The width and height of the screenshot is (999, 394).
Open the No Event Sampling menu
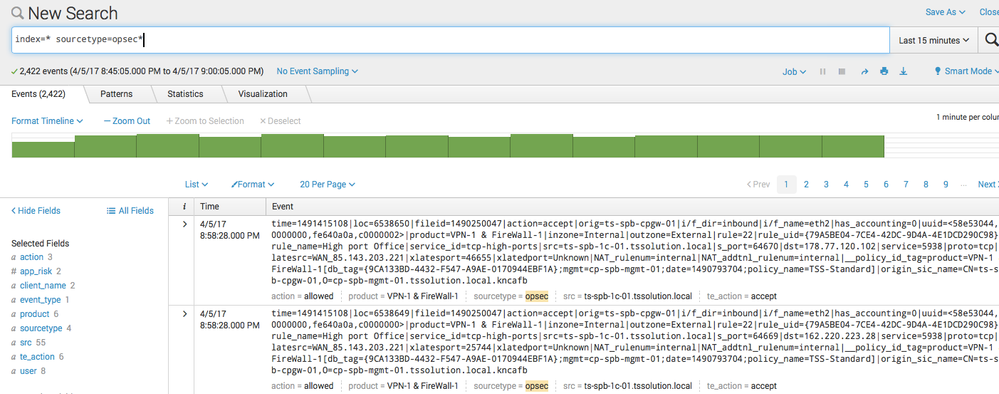(x=317, y=71)
